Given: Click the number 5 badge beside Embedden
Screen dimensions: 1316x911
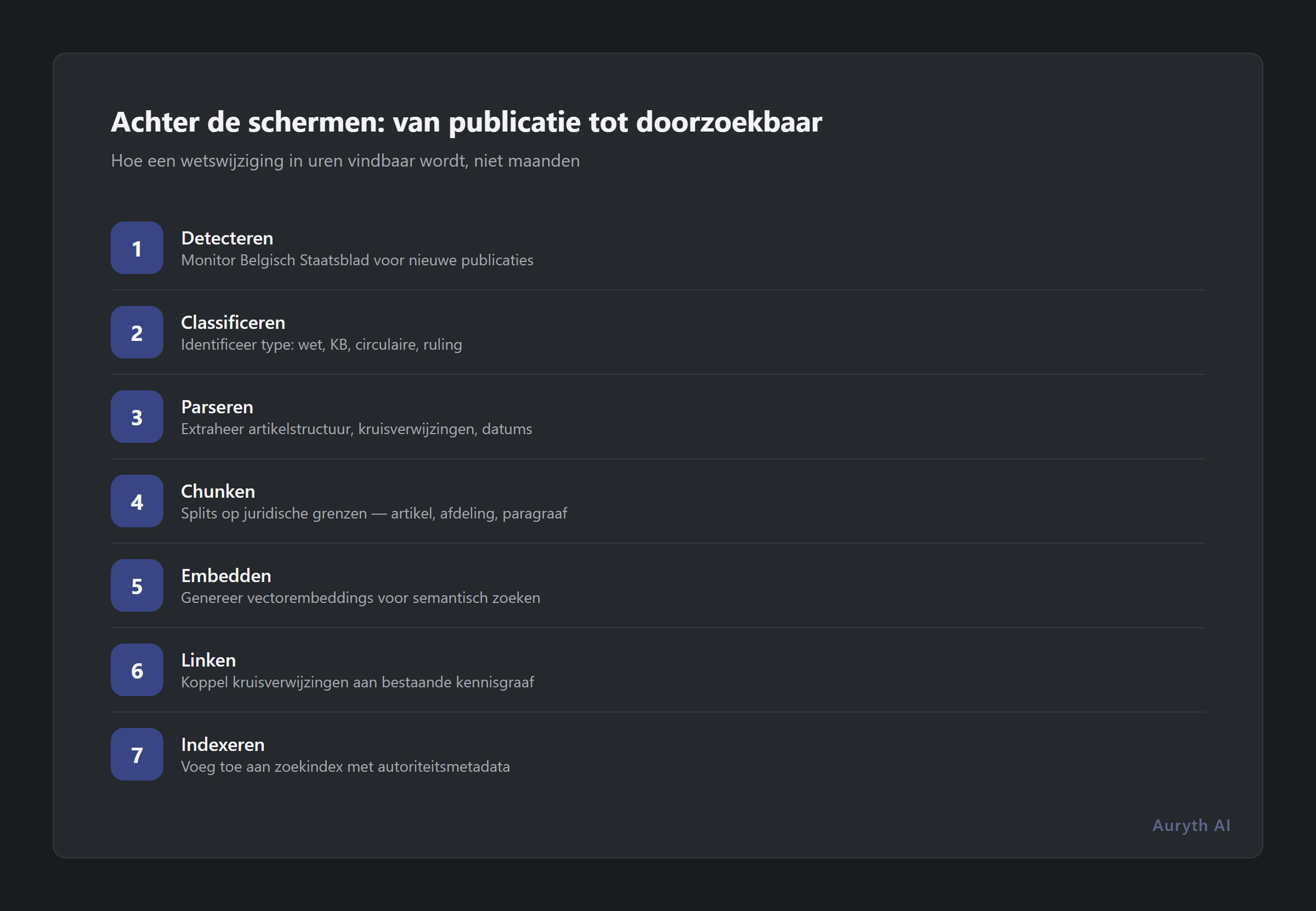Looking at the screenshot, I should point(137,585).
